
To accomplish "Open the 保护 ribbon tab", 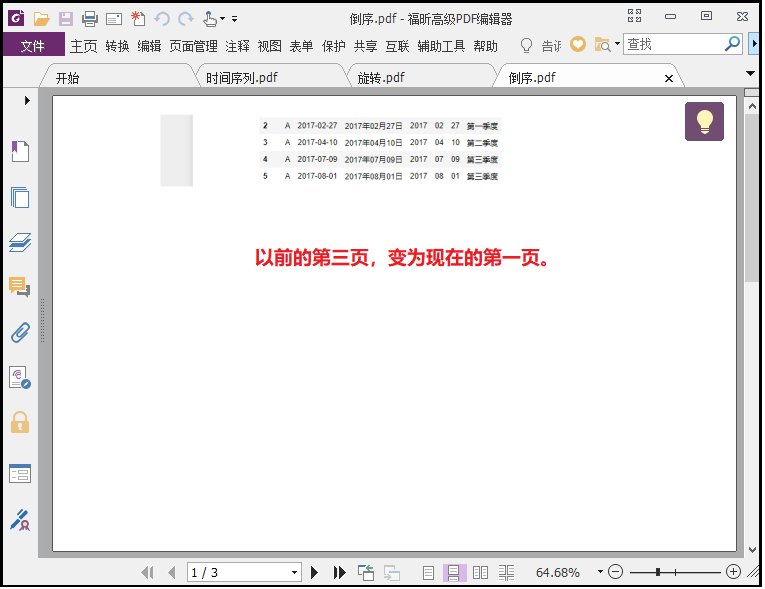I will [334, 46].
